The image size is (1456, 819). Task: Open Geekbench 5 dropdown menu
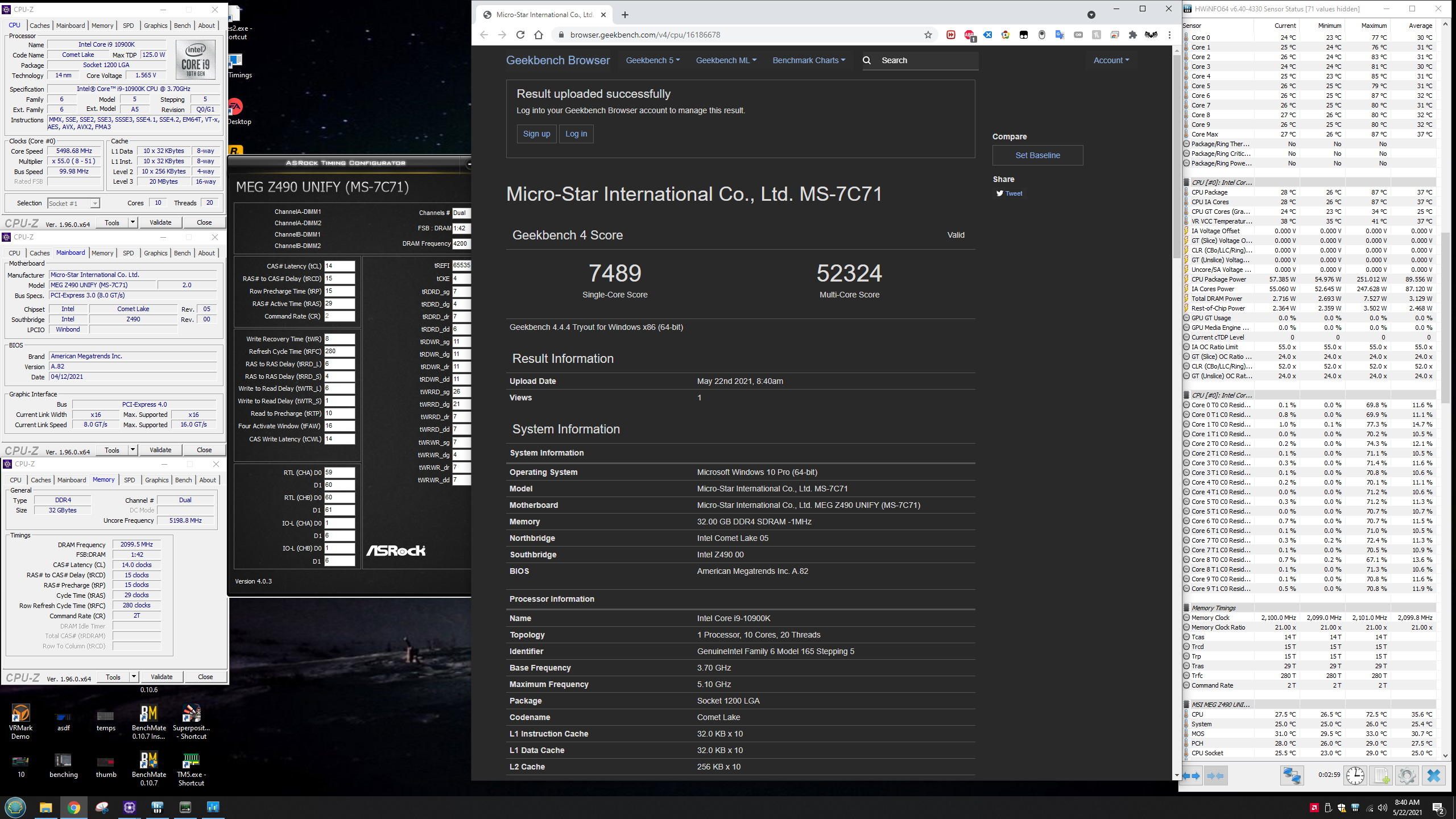tap(652, 60)
